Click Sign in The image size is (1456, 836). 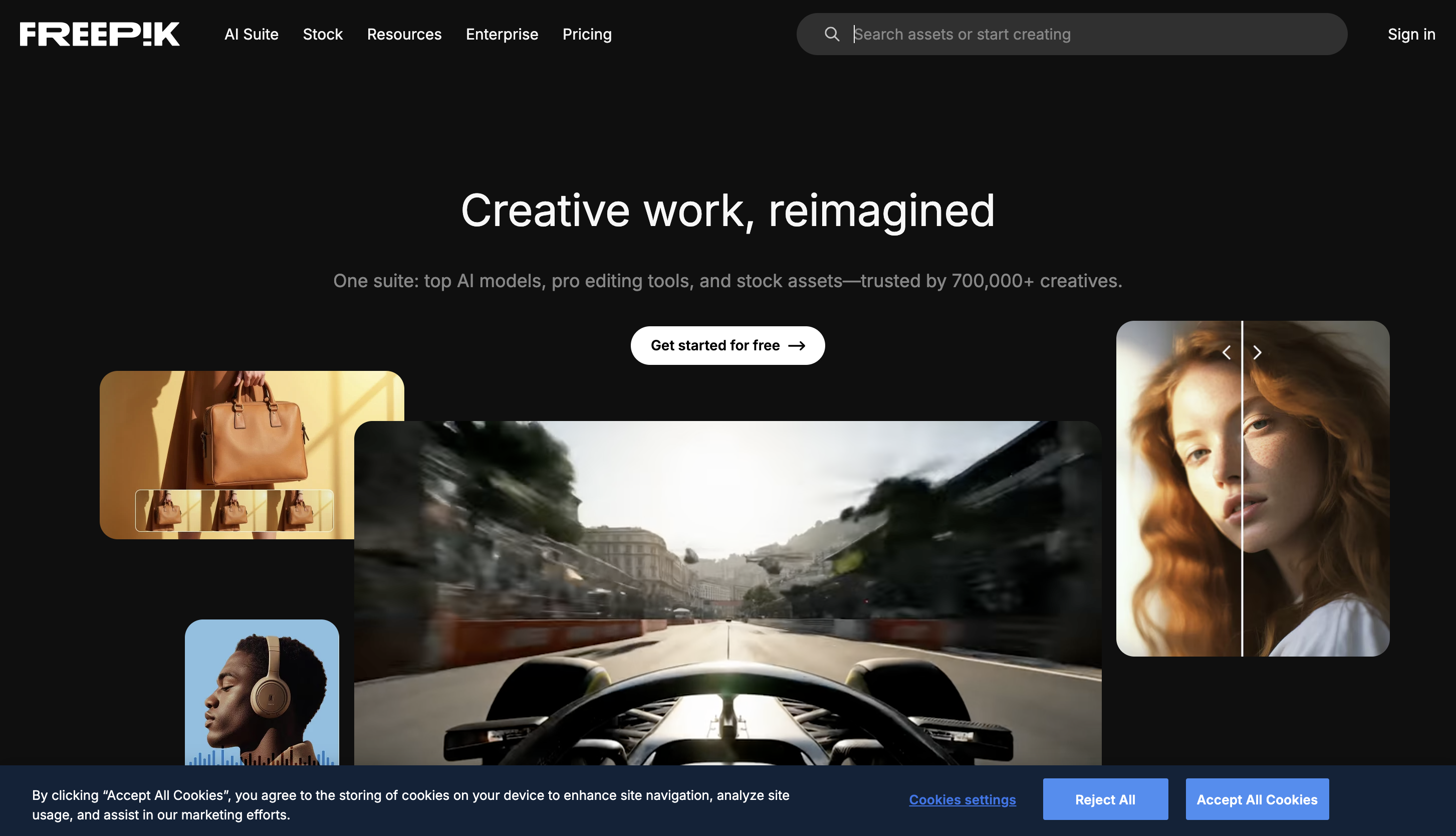tap(1411, 34)
